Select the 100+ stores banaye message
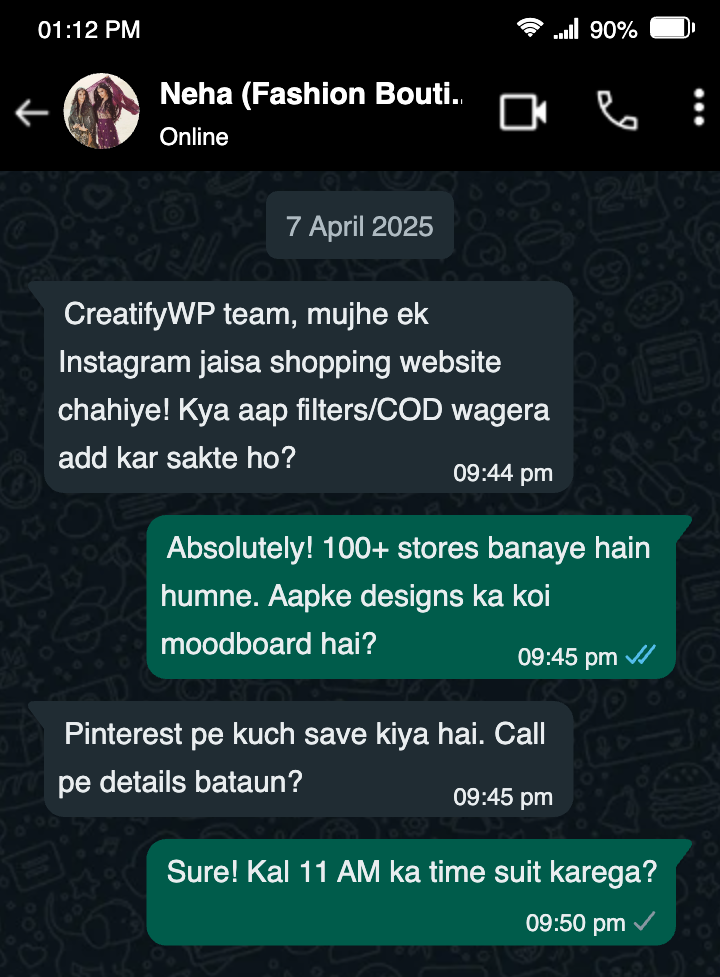 point(411,597)
